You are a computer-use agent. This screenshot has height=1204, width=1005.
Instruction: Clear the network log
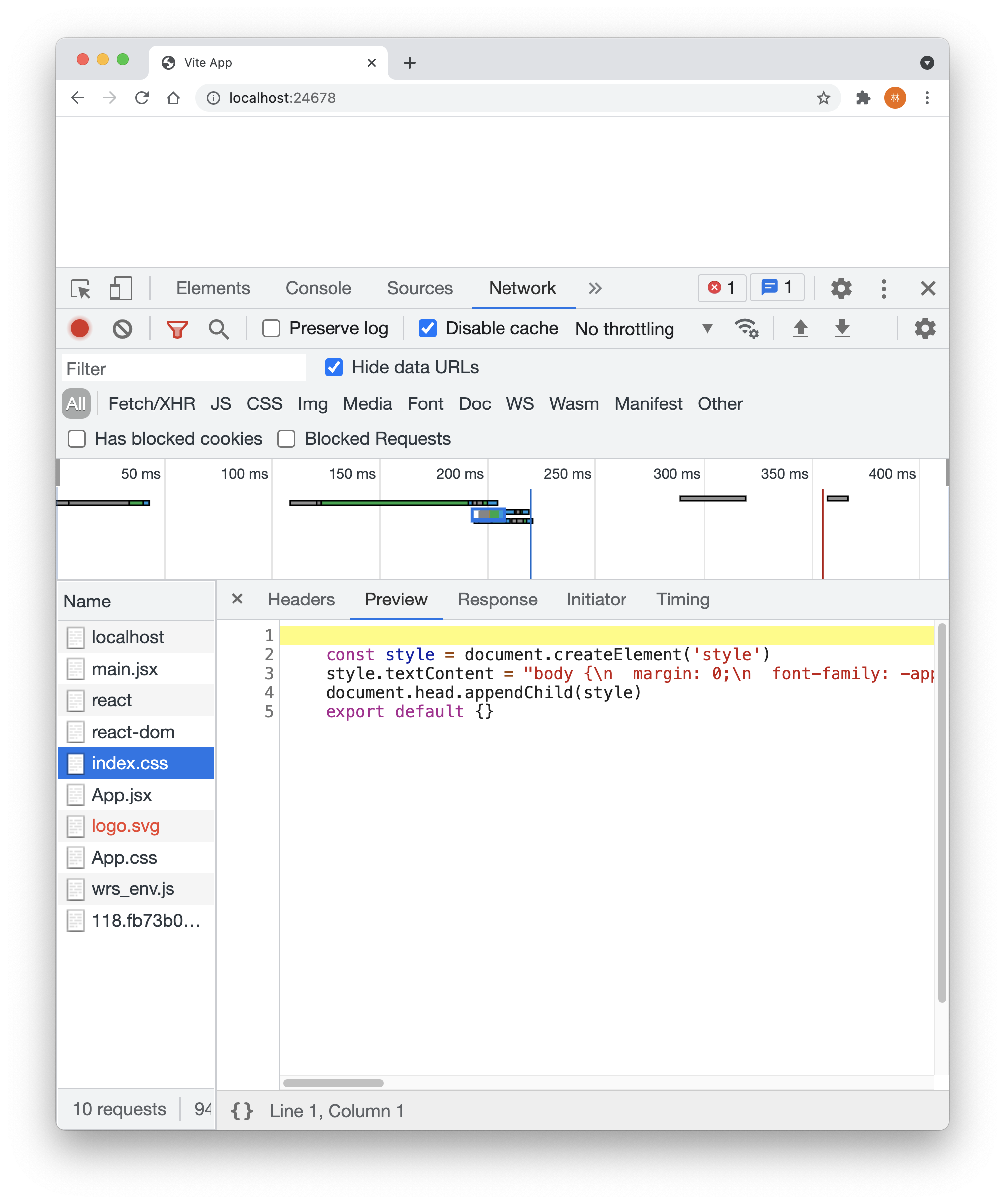122,329
